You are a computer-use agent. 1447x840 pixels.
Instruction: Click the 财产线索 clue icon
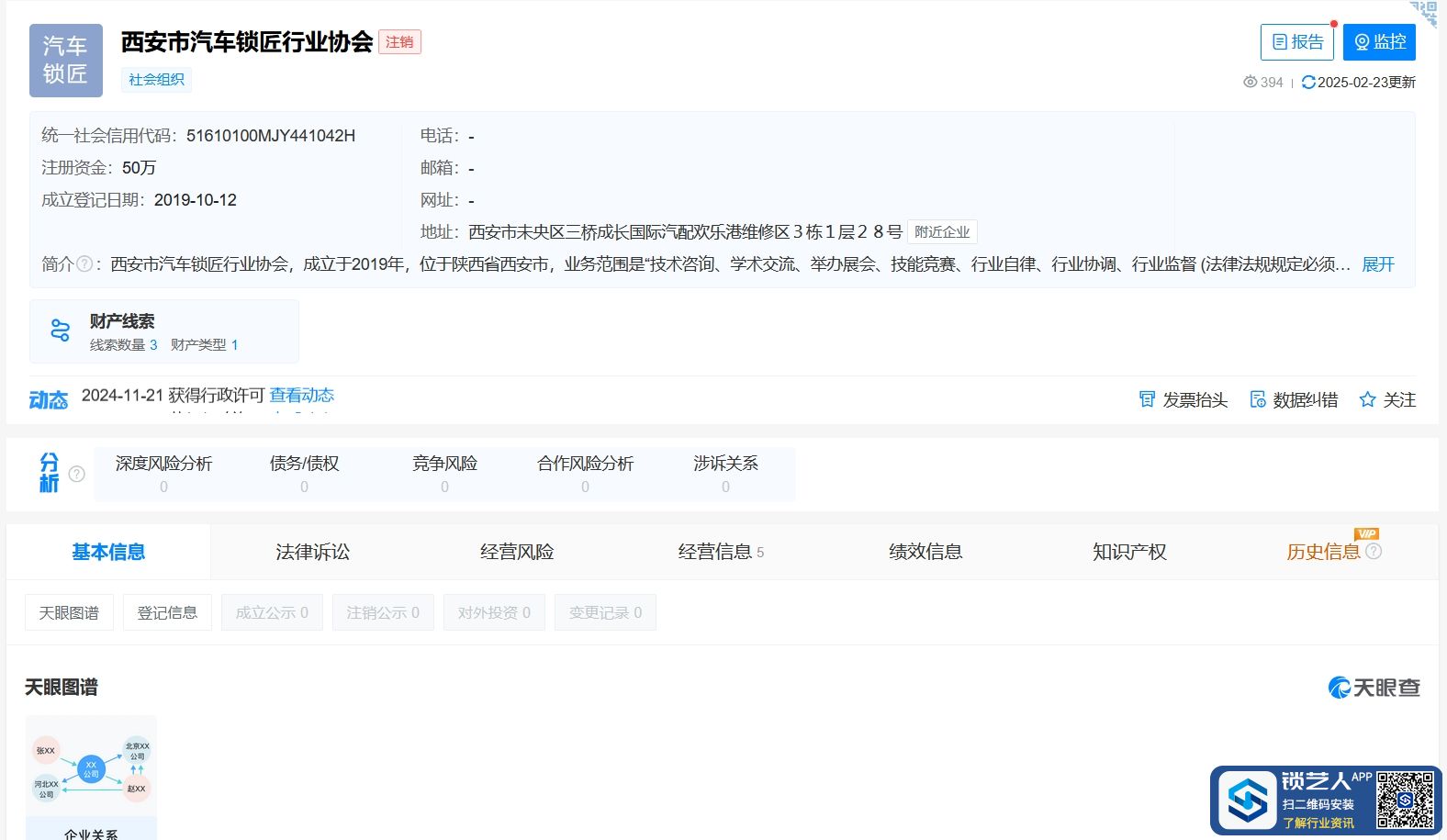pos(61,330)
